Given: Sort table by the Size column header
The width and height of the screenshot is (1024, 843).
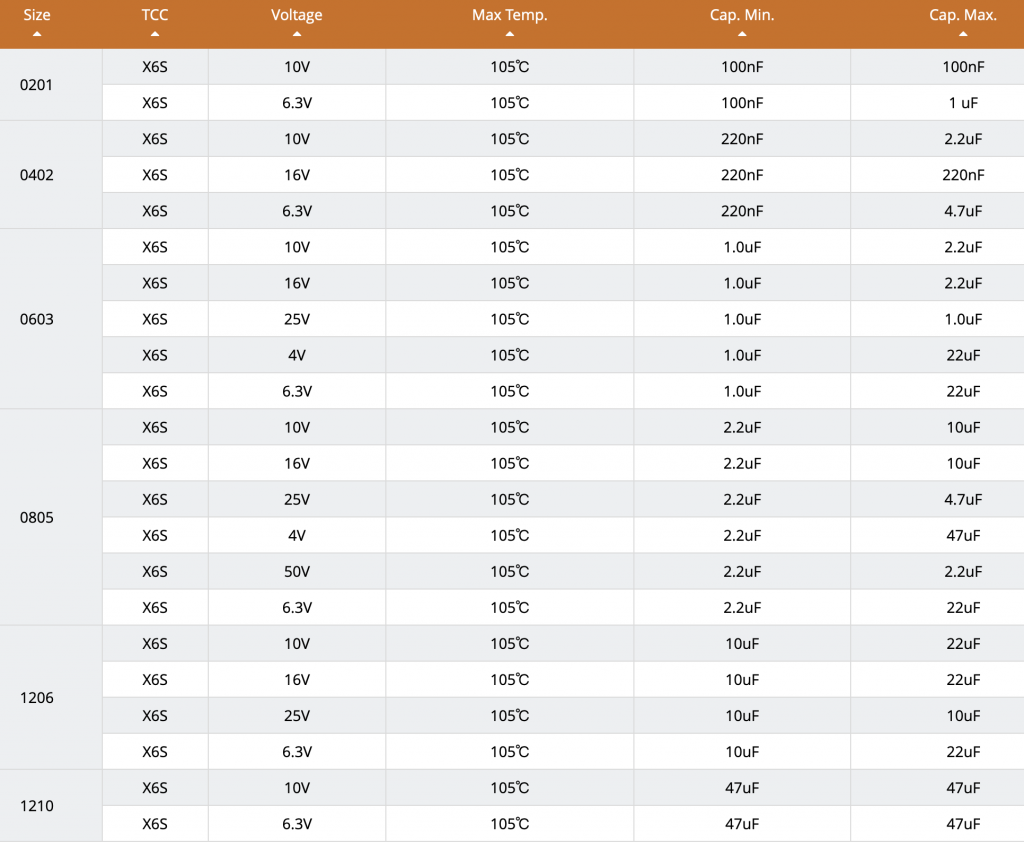Looking at the screenshot, I should click(x=37, y=15).
